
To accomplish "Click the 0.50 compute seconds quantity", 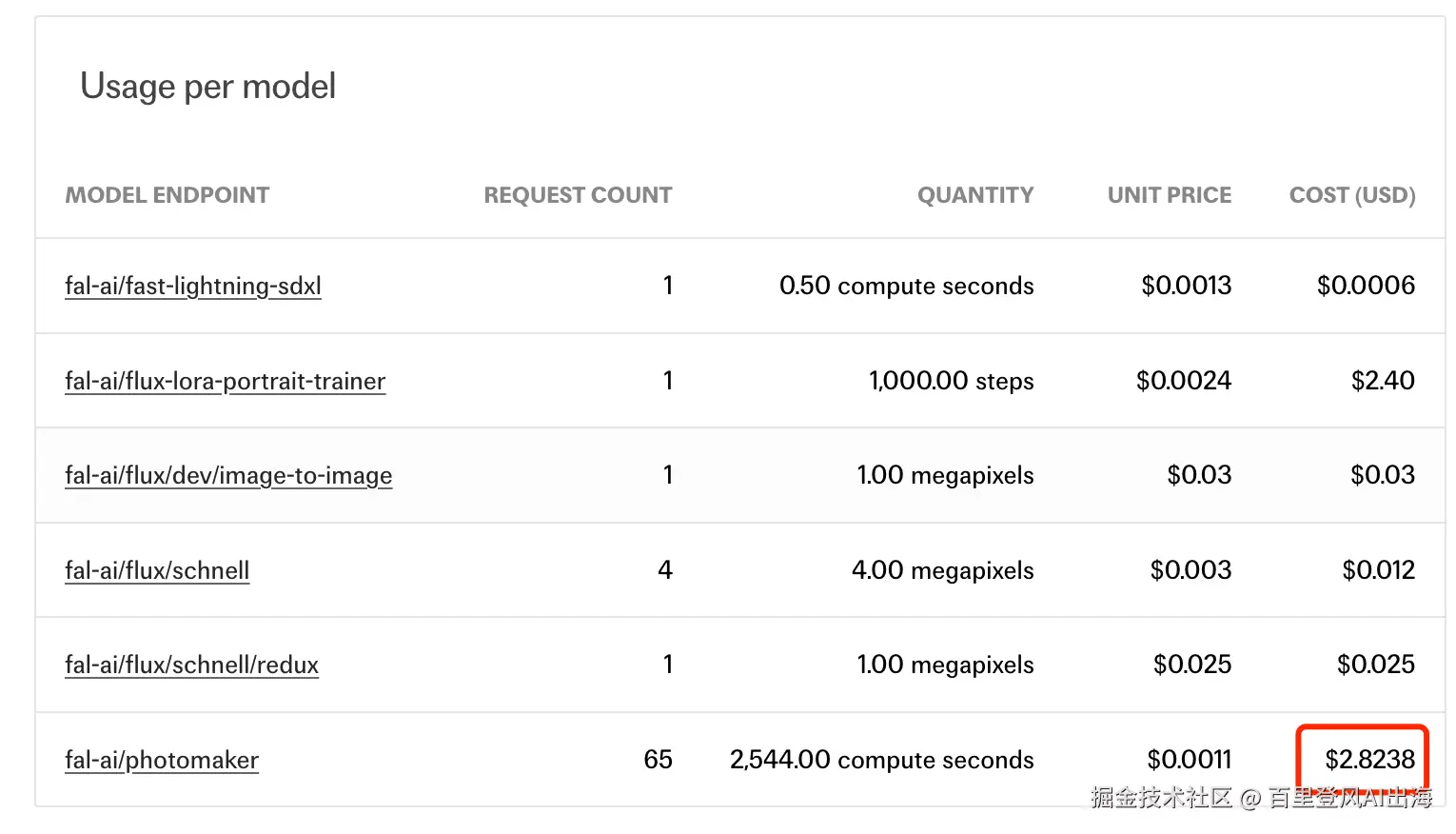I will coord(906,286).
